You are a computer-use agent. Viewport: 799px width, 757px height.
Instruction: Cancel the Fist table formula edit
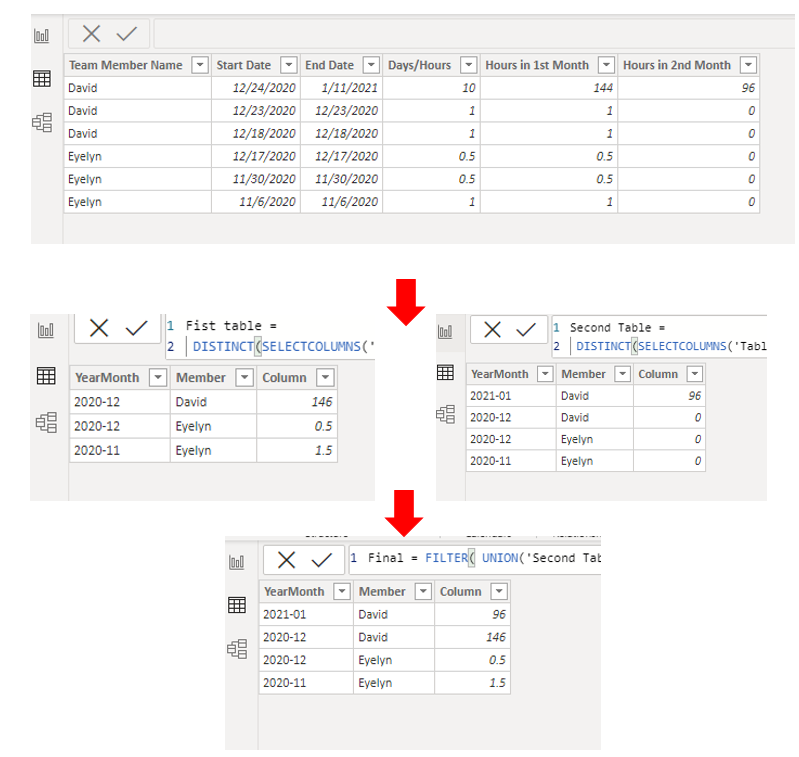coord(99,328)
